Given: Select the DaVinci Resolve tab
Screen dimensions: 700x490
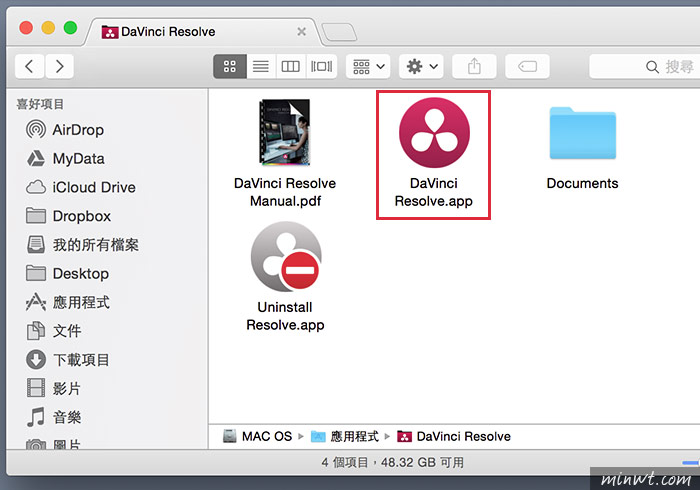Looking at the screenshot, I should point(201,32).
